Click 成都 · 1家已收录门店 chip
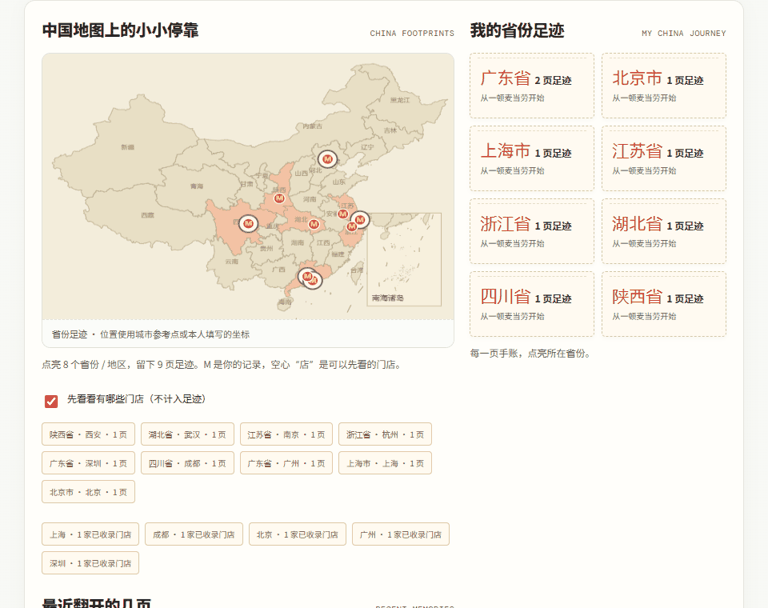 click(x=193, y=534)
